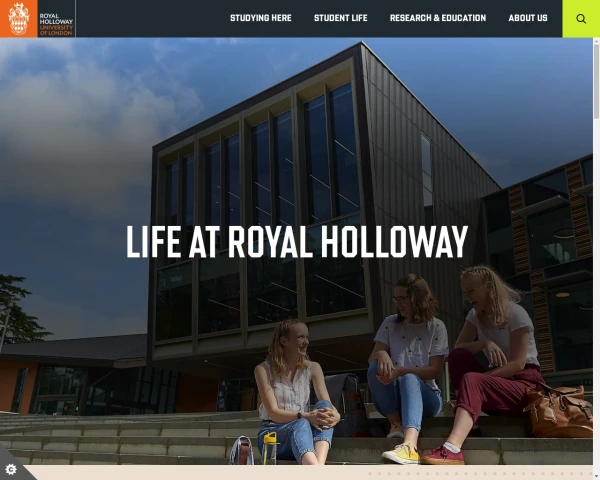
Task: Click the lime green search button background
Action: 581,19
